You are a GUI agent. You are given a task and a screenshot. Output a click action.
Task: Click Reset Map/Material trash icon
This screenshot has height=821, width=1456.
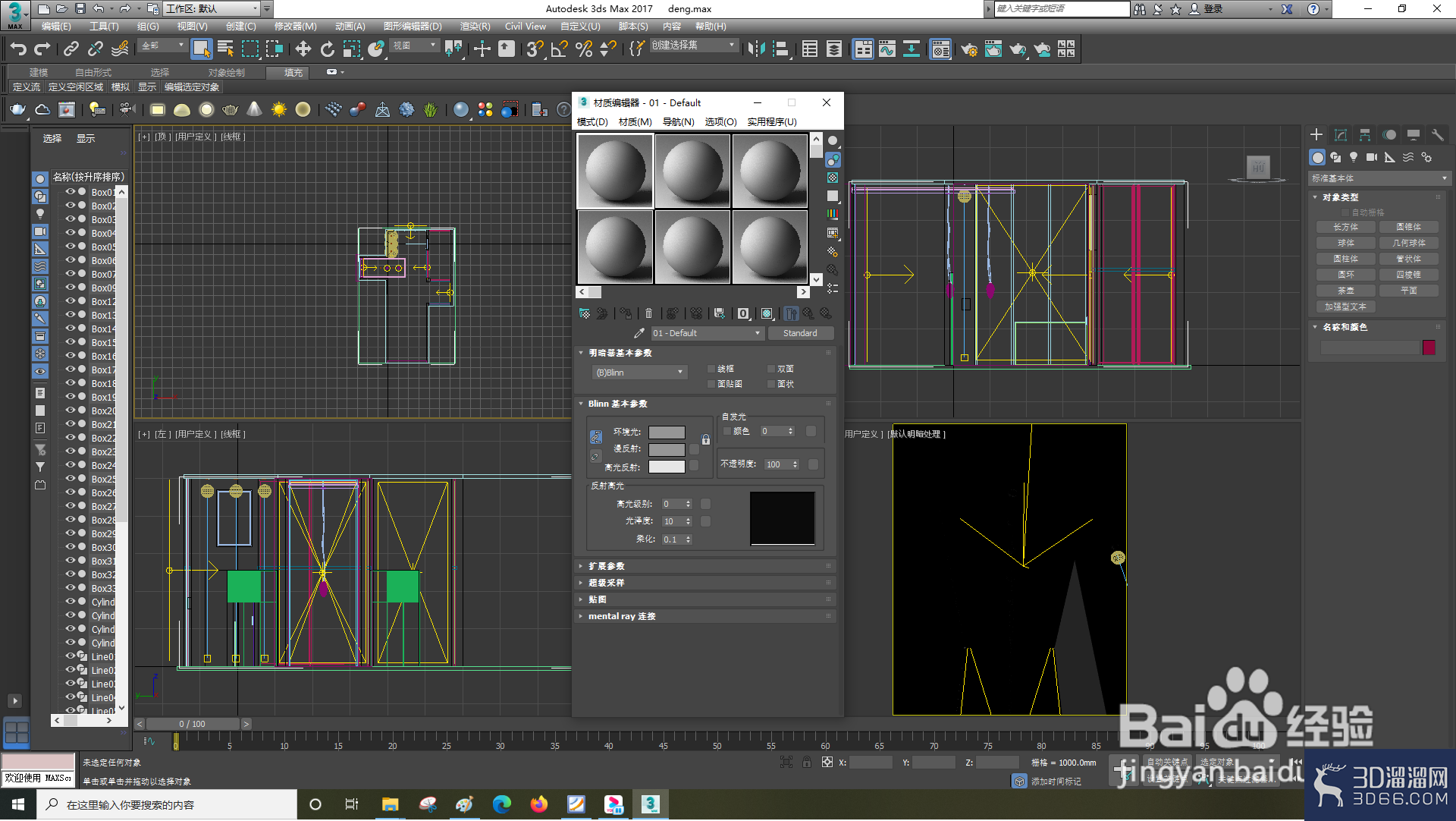pyautogui.click(x=648, y=313)
